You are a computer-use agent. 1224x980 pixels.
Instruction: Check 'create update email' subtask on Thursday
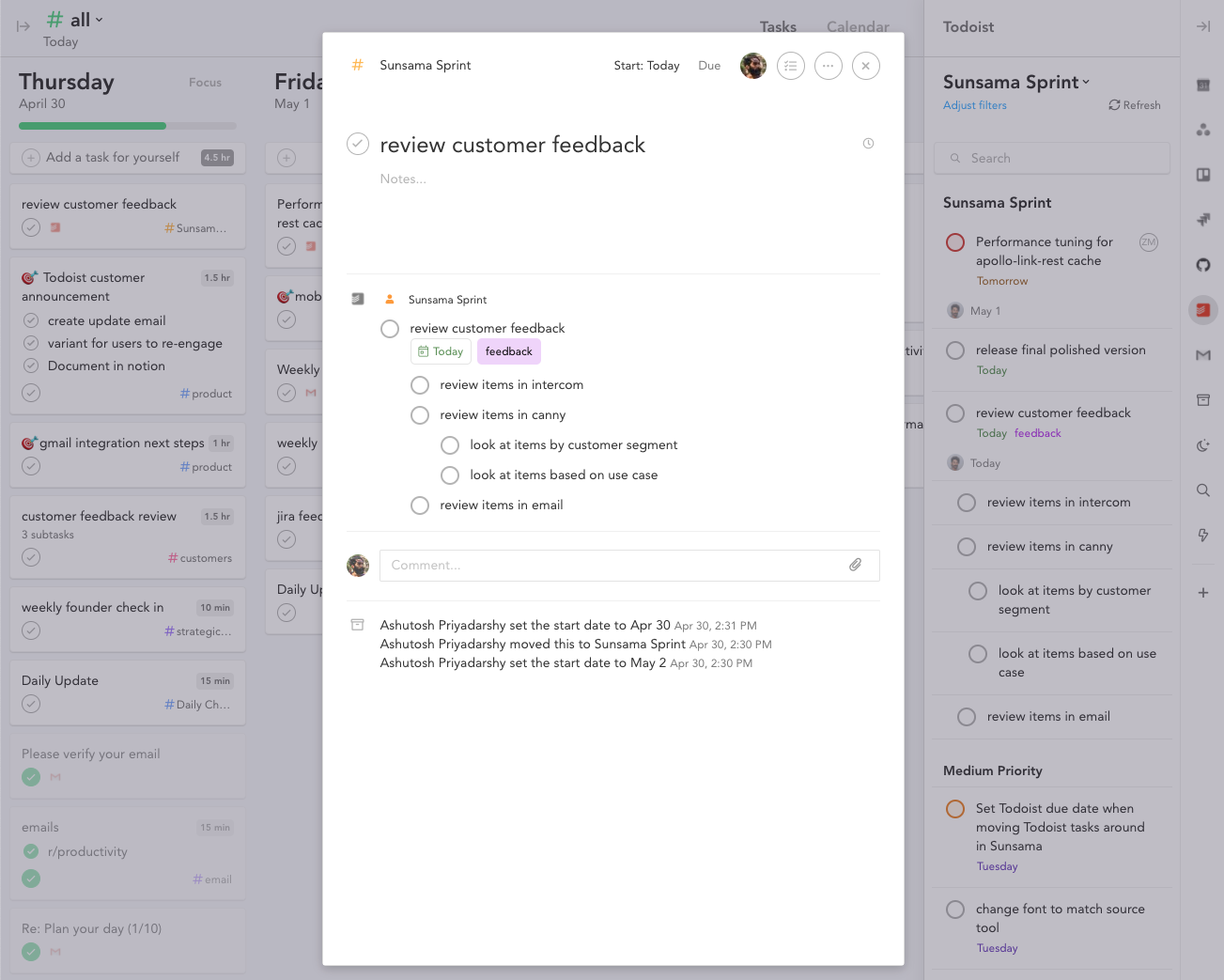click(31, 320)
